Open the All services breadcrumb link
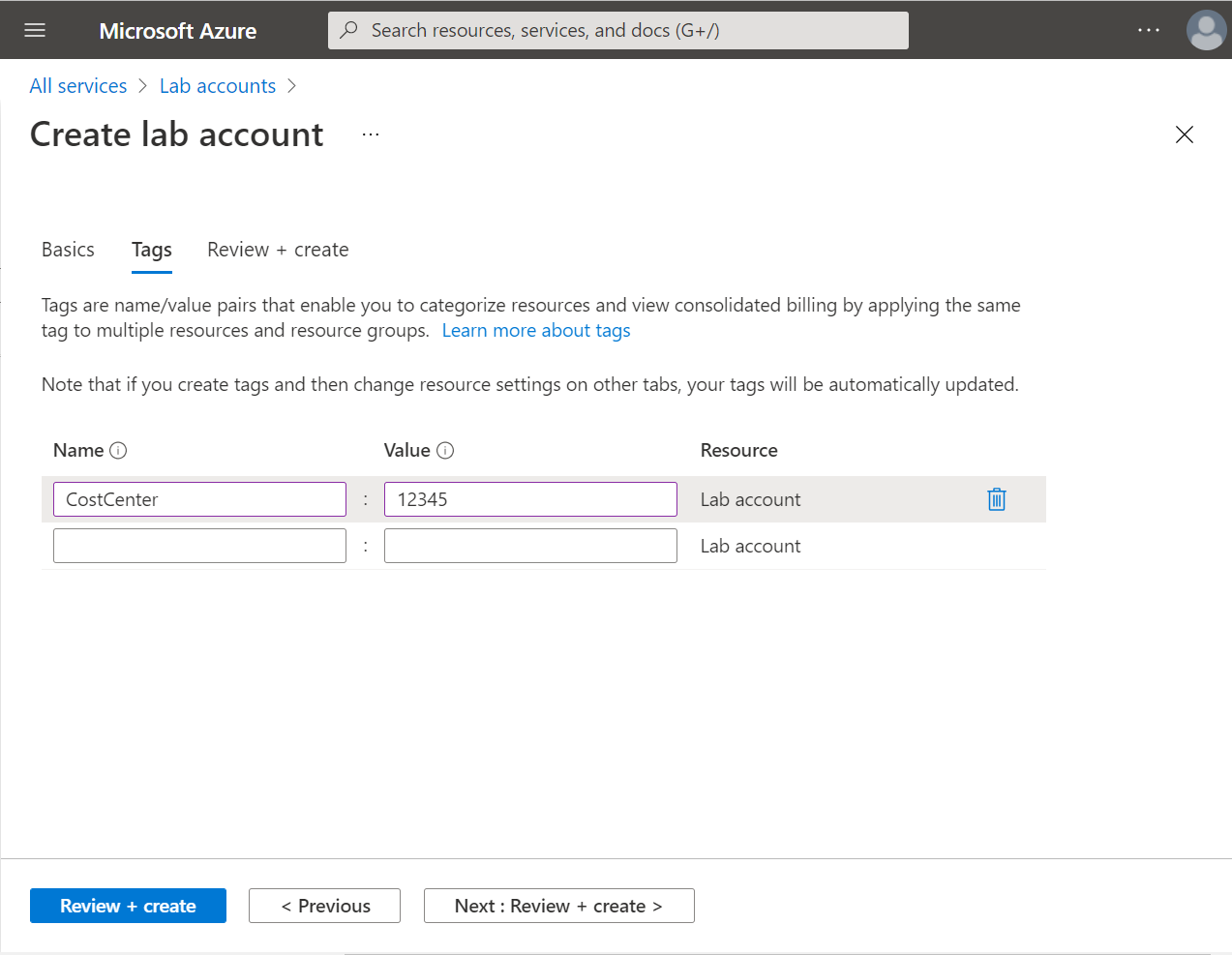Viewport: 1232px width, 955px height. pyautogui.click(x=77, y=85)
